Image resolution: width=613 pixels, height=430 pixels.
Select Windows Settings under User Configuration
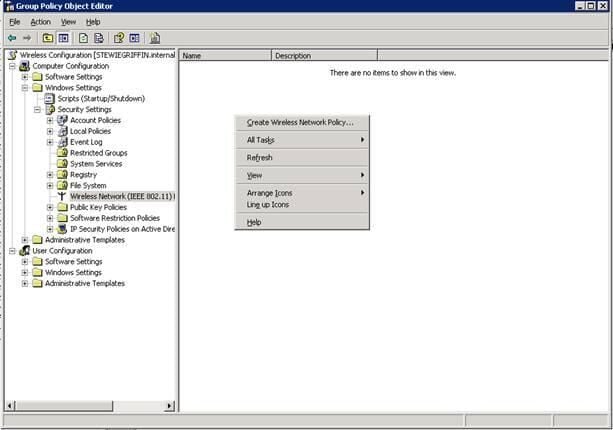coord(73,272)
